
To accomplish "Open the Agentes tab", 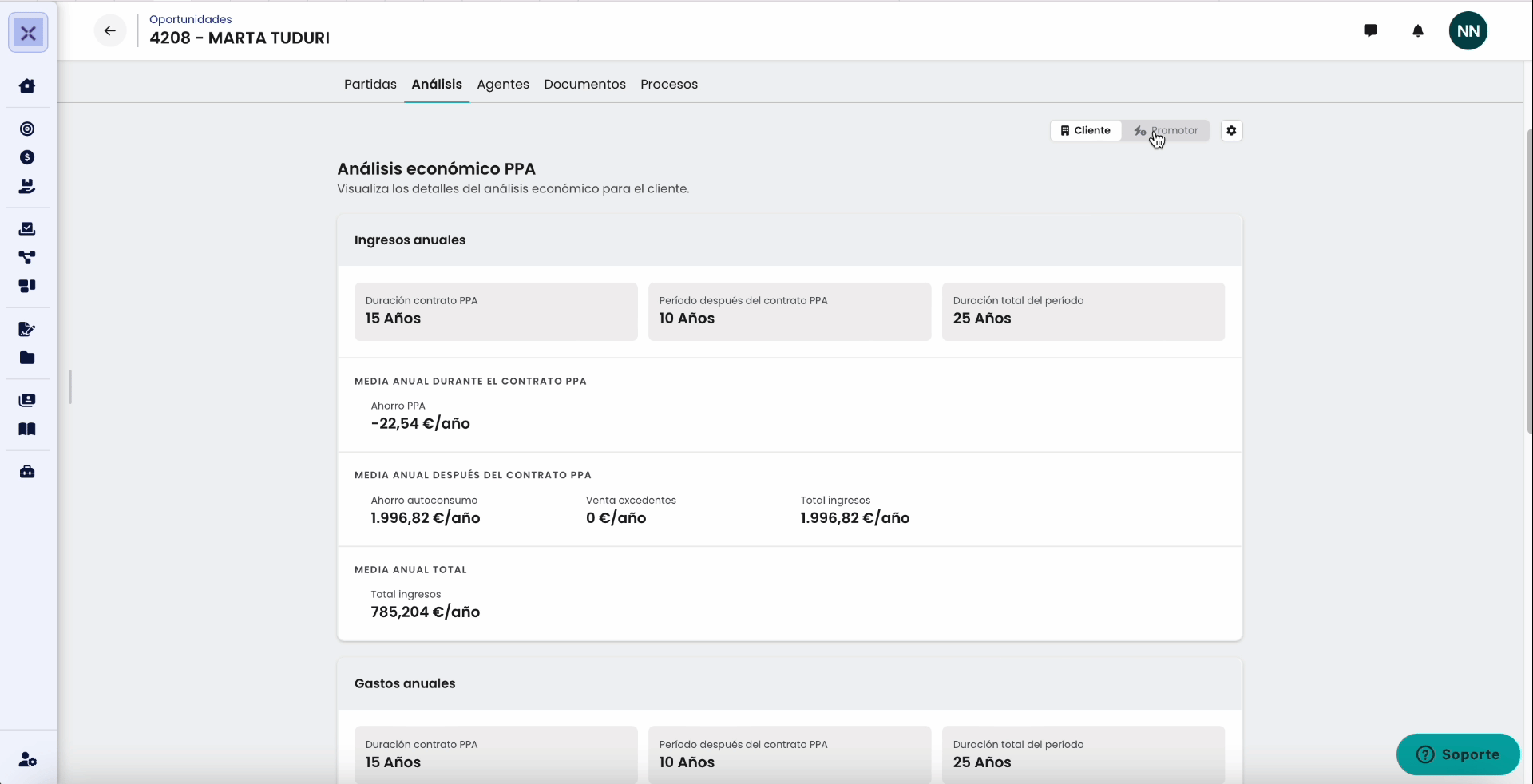I will pyautogui.click(x=503, y=84).
